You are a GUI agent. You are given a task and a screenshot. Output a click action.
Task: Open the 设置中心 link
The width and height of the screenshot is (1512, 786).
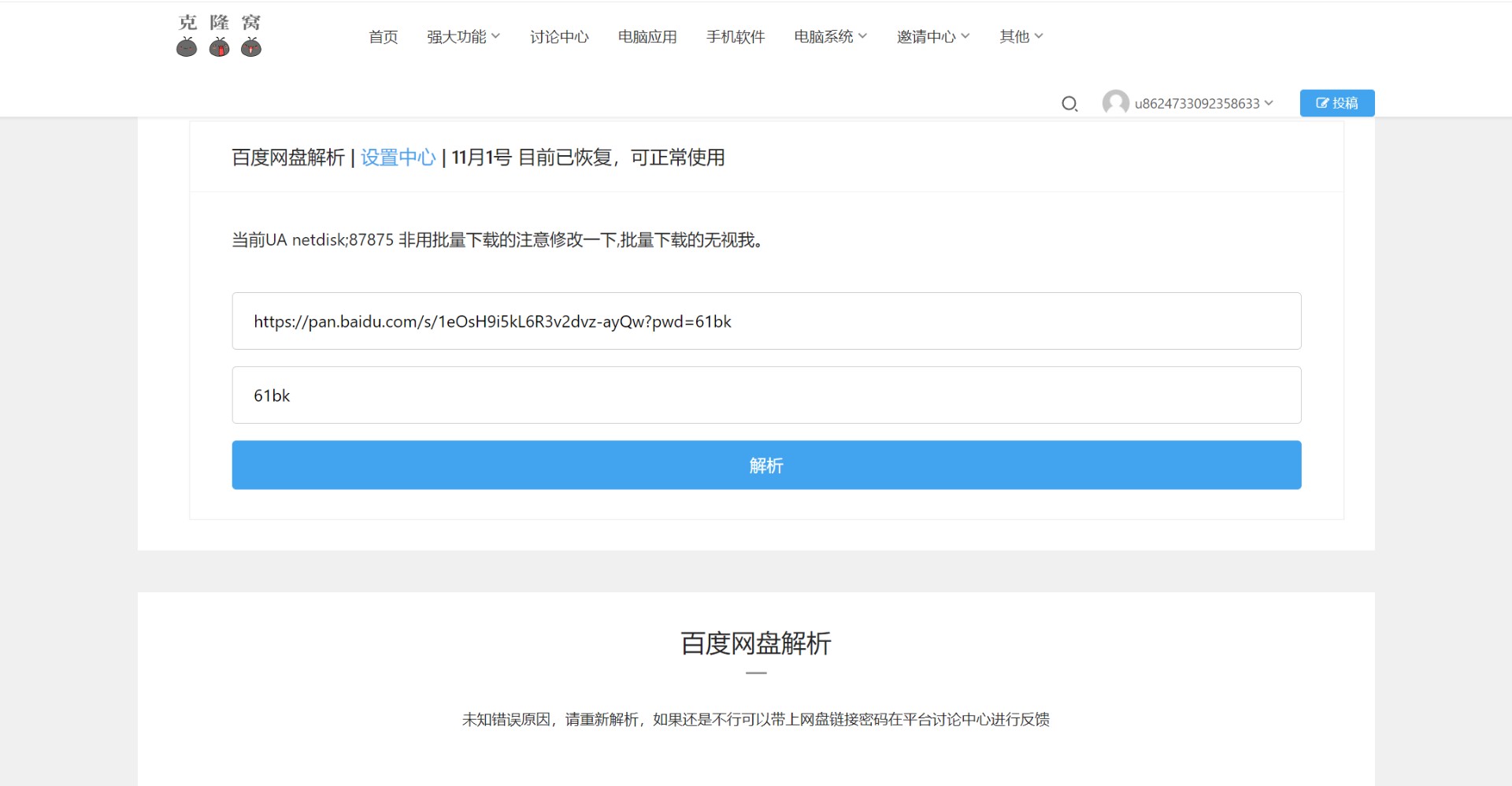click(x=398, y=158)
